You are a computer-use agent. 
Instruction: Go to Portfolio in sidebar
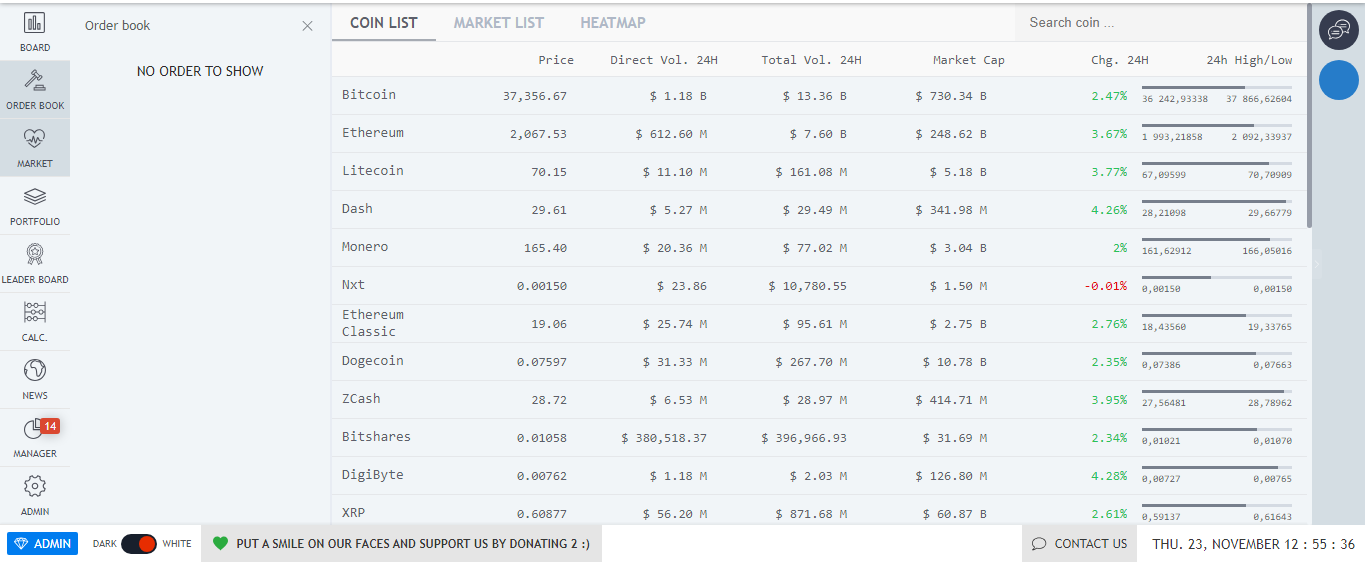tap(35, 204)
